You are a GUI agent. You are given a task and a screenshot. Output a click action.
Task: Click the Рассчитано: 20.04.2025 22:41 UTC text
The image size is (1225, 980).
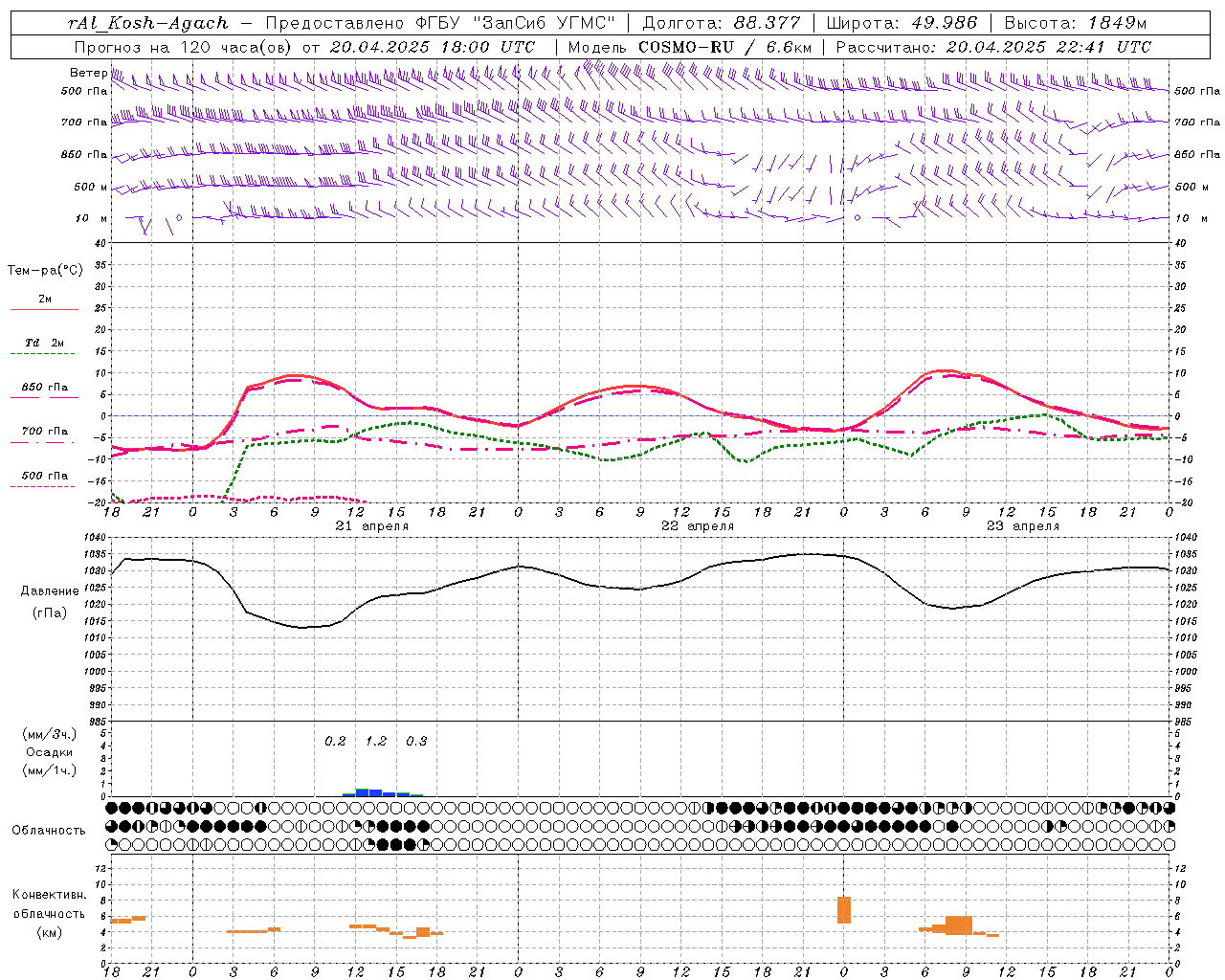coord(993,47)
